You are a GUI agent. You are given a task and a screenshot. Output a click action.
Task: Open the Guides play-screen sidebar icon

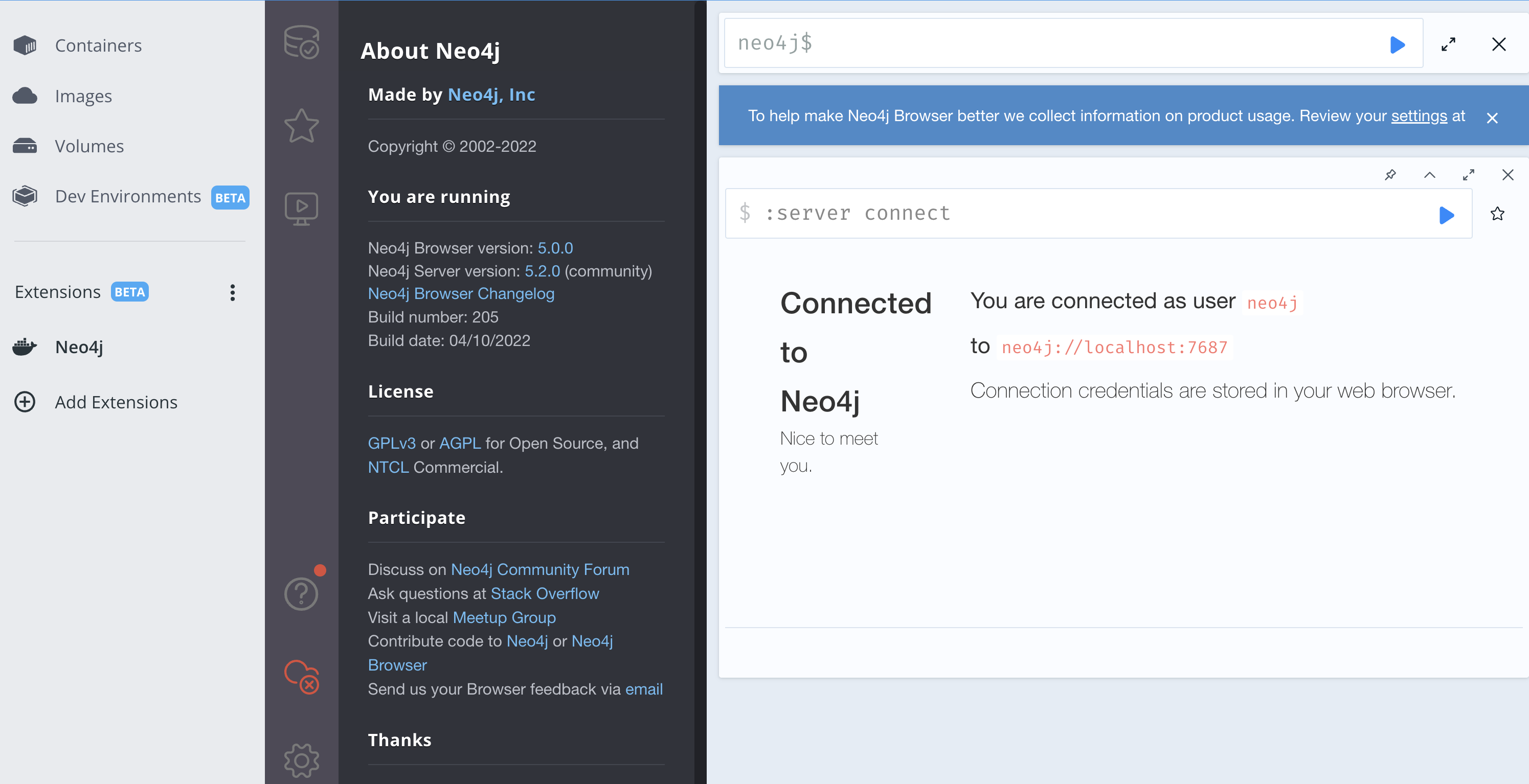[x=302, y=209]
